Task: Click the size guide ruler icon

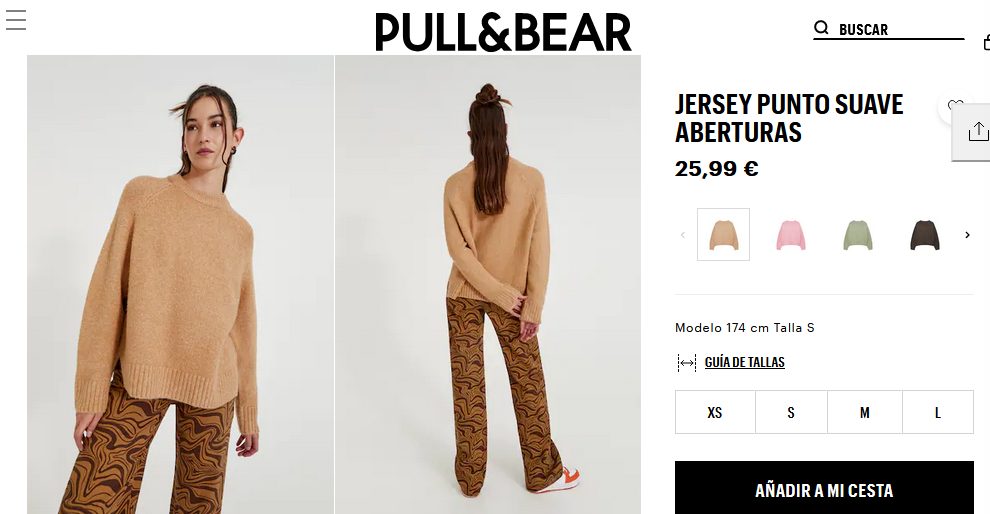Action: 686,362
